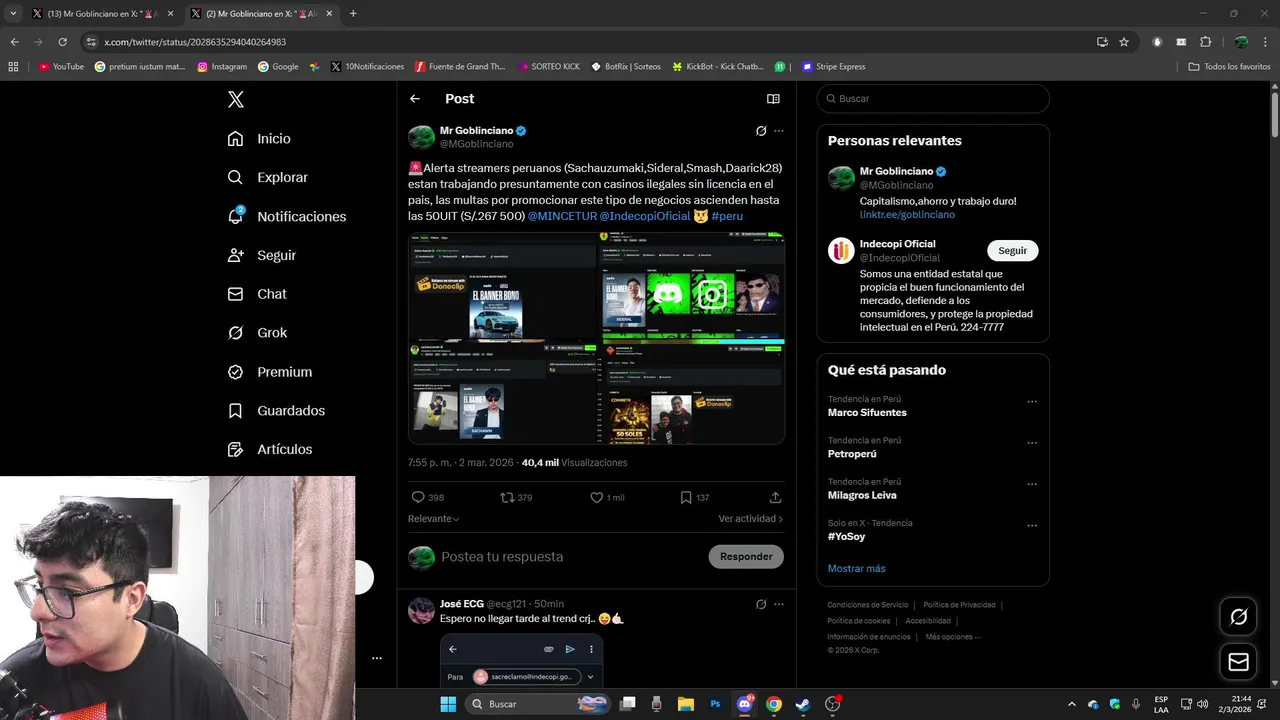Bookmark this page with star icon
This screenshot has width=1280, height=720.
click(x=1124, y=42)
